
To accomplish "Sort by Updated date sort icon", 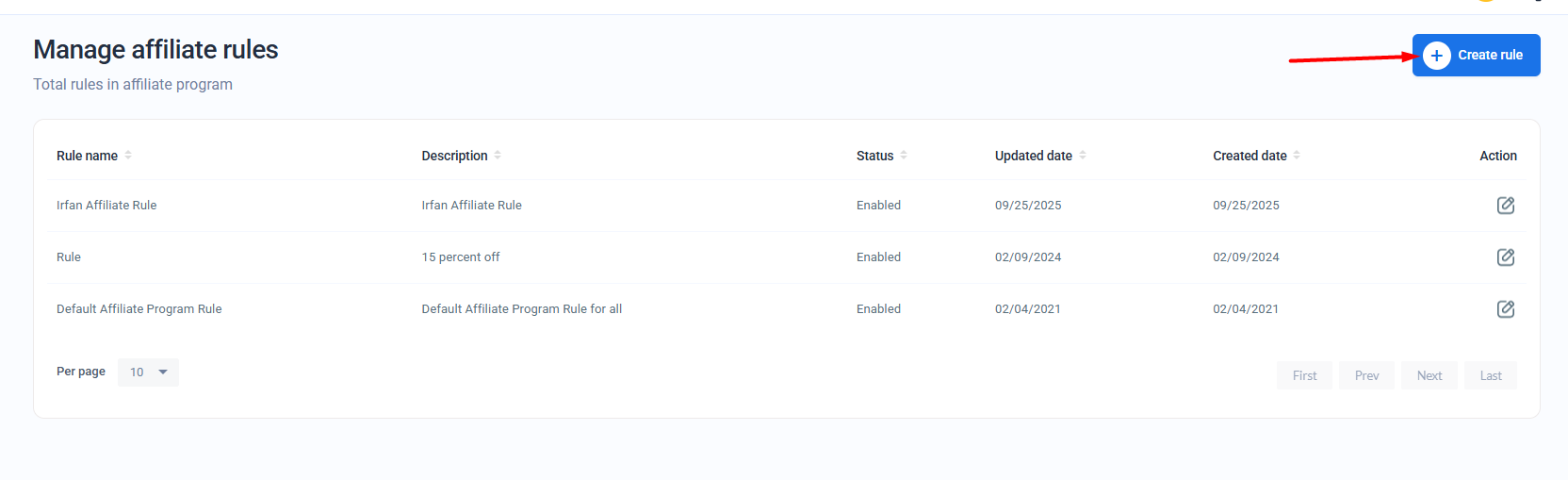I will (1083, 156).
